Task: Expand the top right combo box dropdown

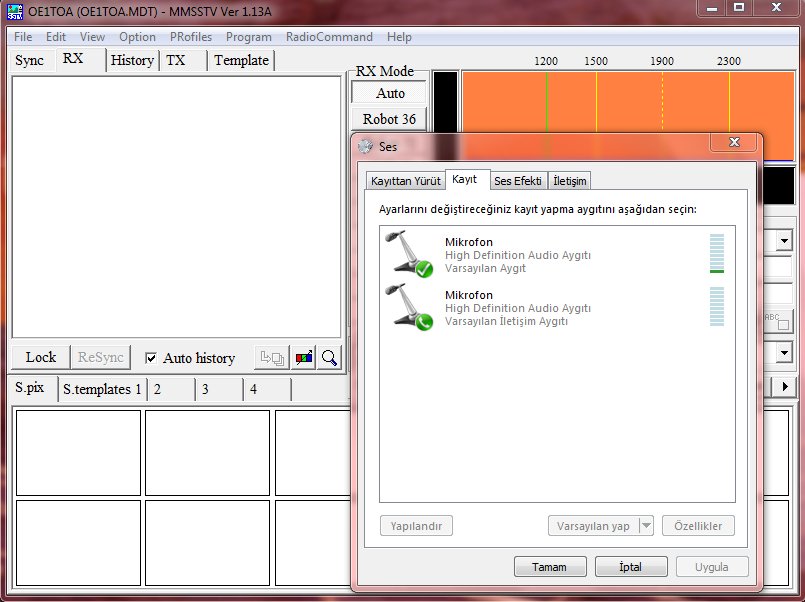Action: 784,241
